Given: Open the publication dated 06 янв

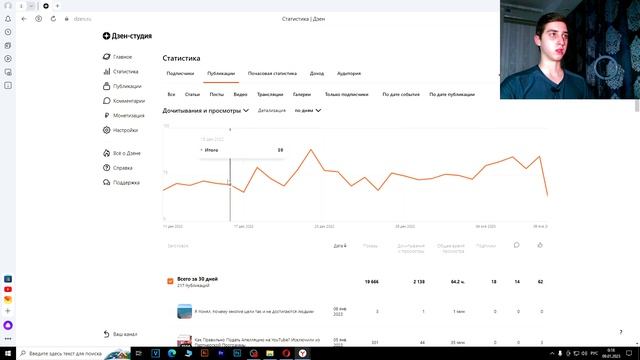Looking at the screenshot, I should [254, 311].
